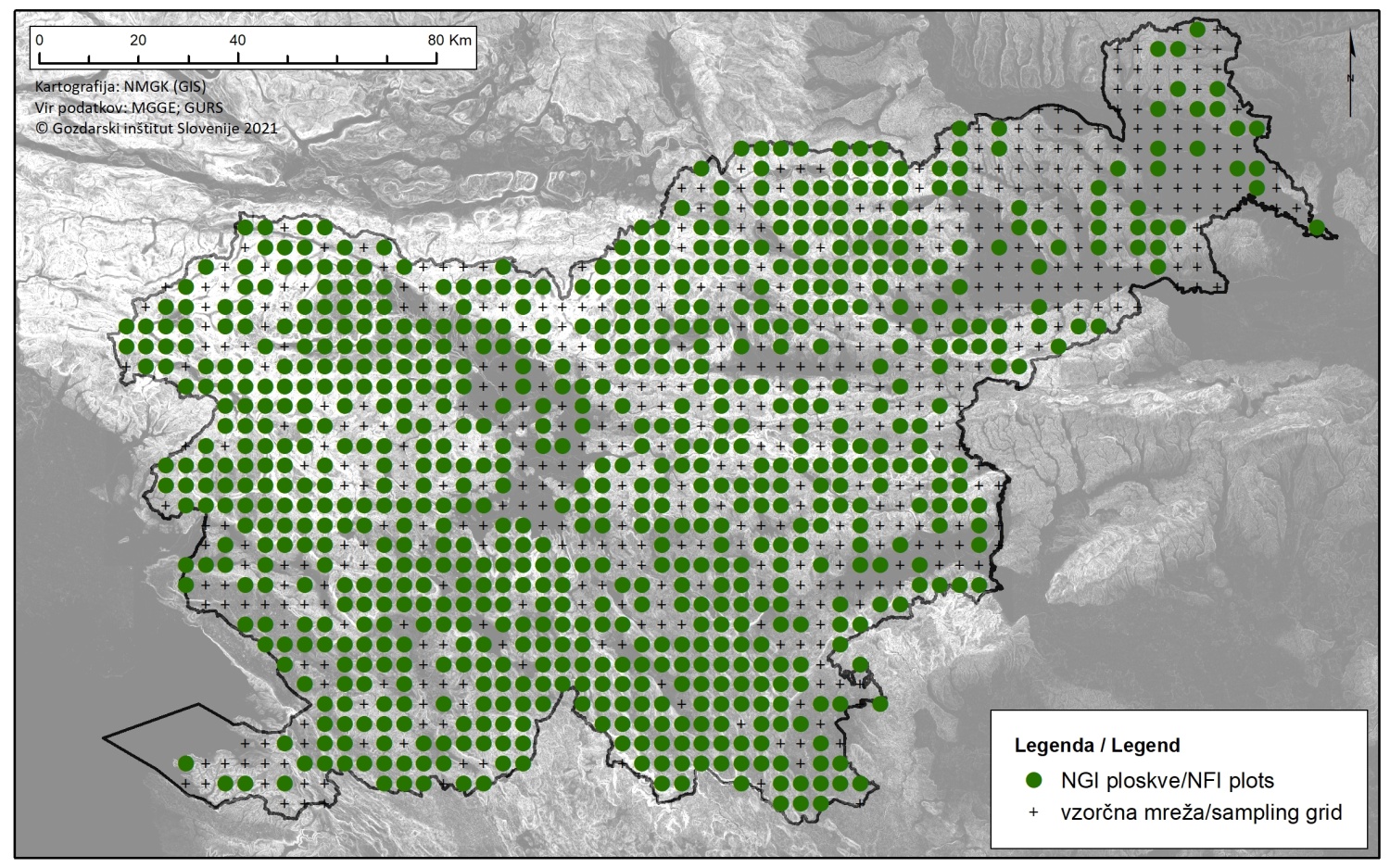
Task: Click the '20' scale bar label
Action: (138, 40)
